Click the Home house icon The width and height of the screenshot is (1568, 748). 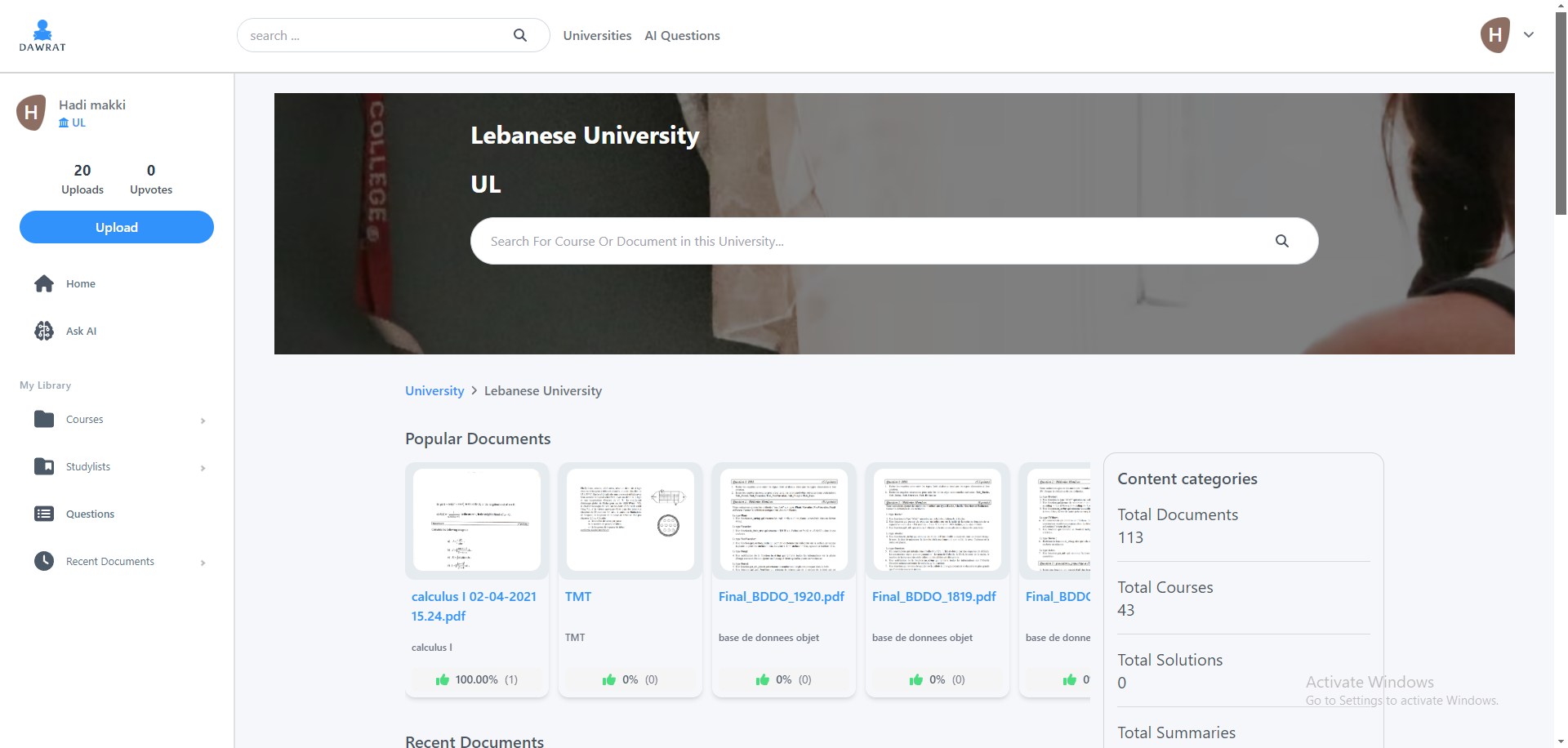(44, 283)
